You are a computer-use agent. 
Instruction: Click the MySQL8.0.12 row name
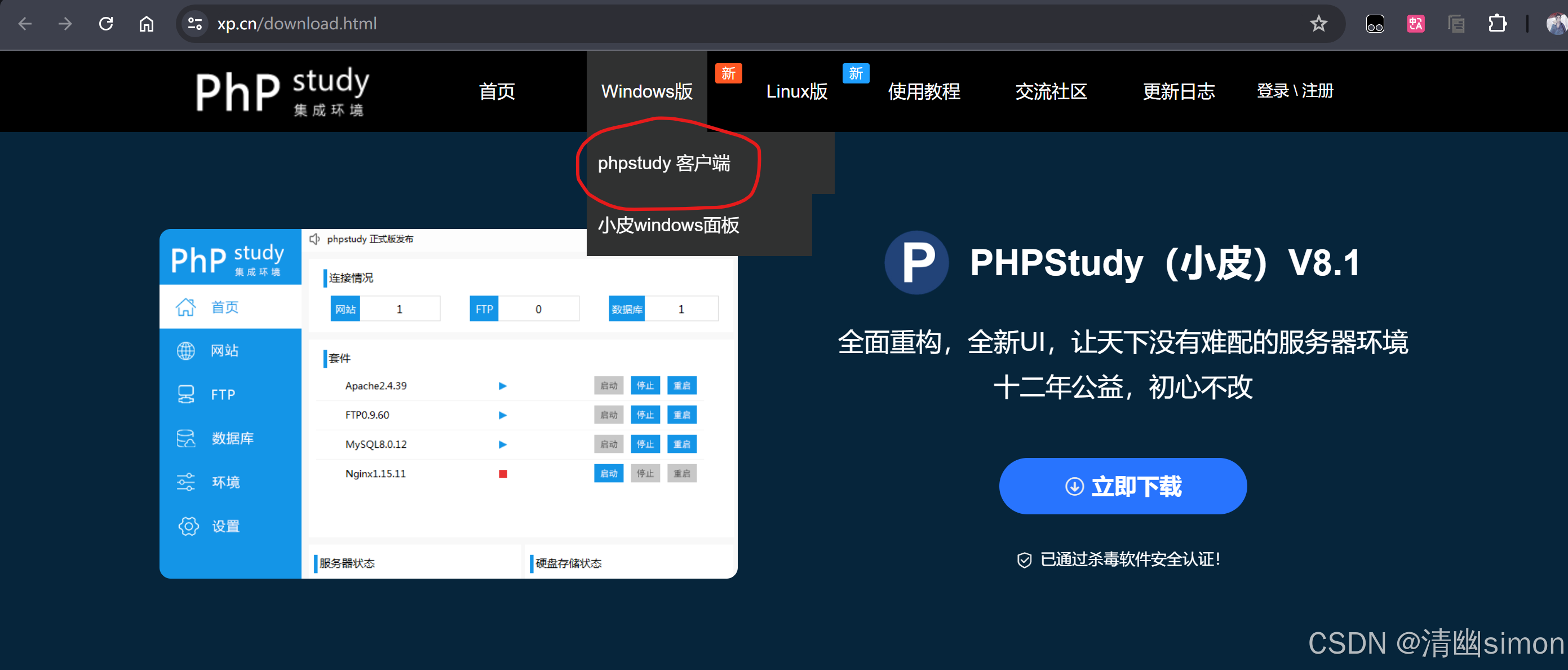coord(375,444)
